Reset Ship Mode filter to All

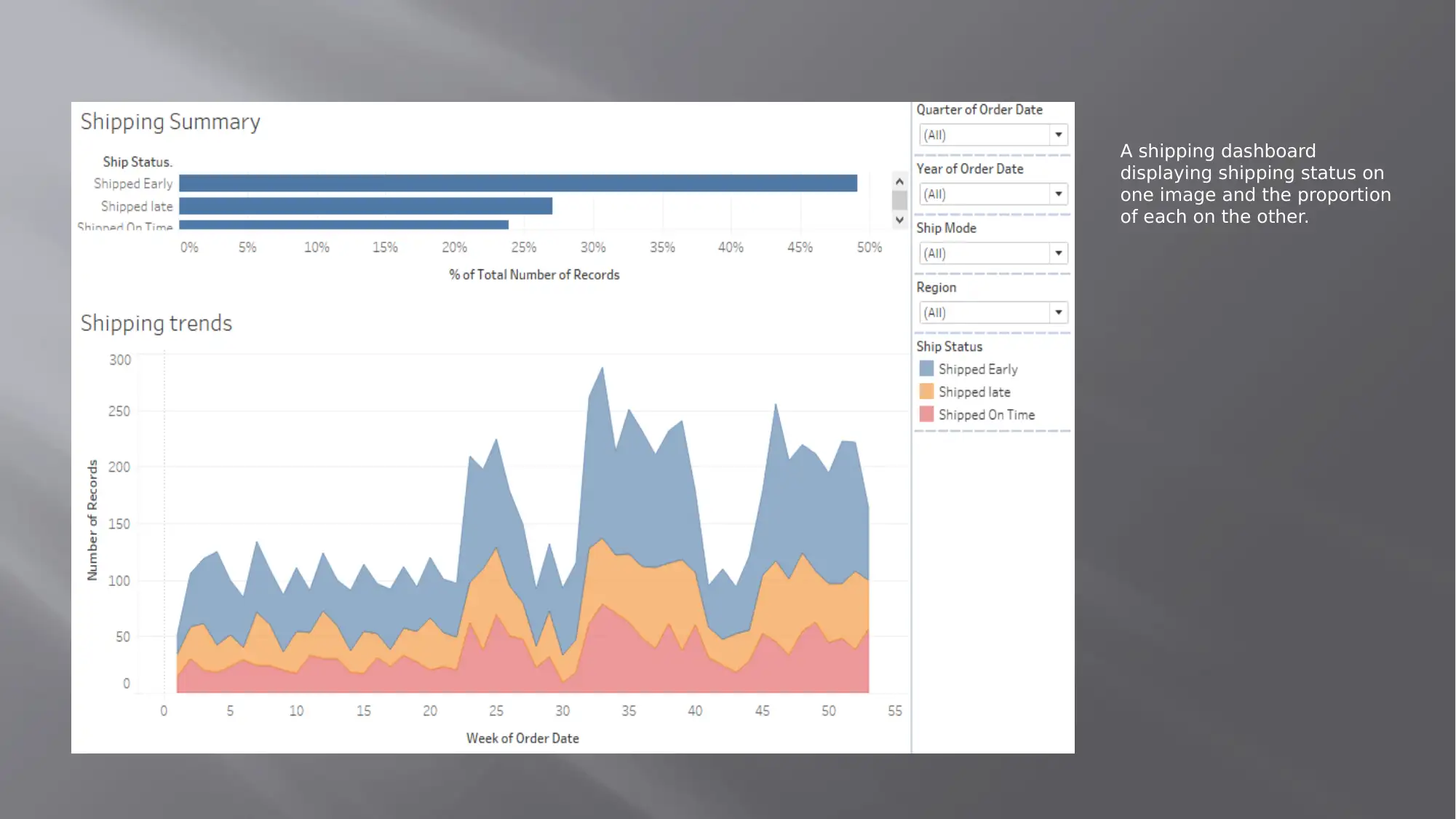(x=989, y=252)
